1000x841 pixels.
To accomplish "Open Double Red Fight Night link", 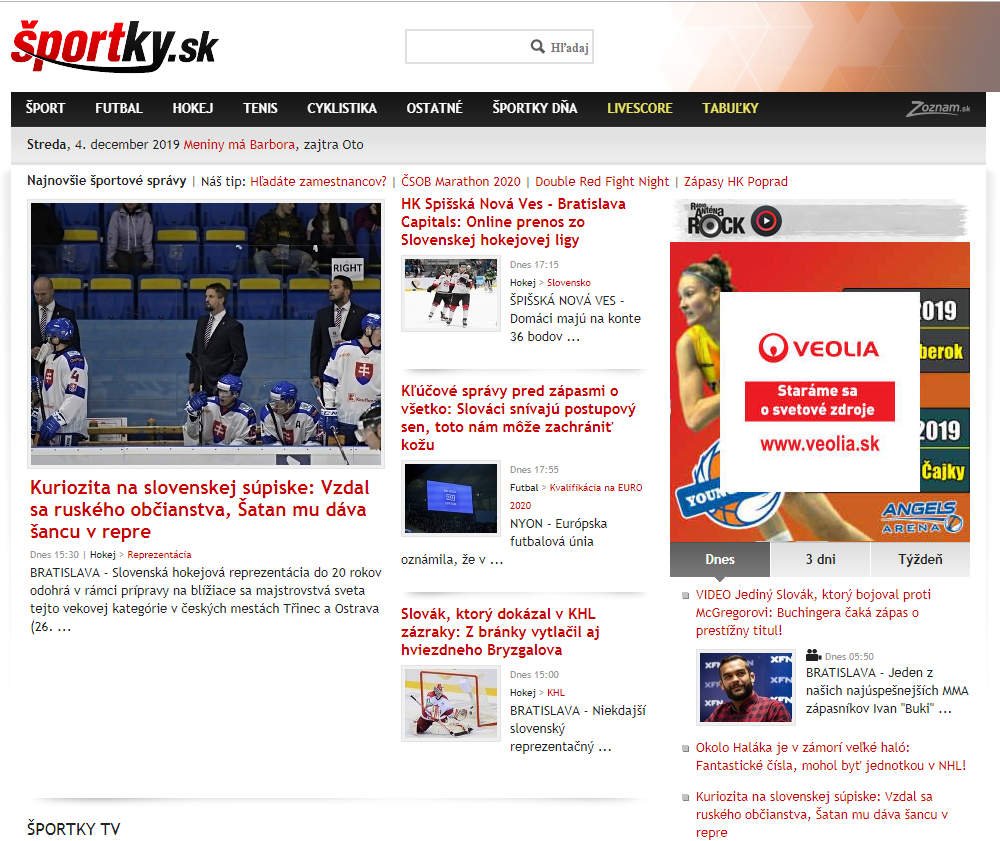I will pyautogui.click(x=602, y=182).
